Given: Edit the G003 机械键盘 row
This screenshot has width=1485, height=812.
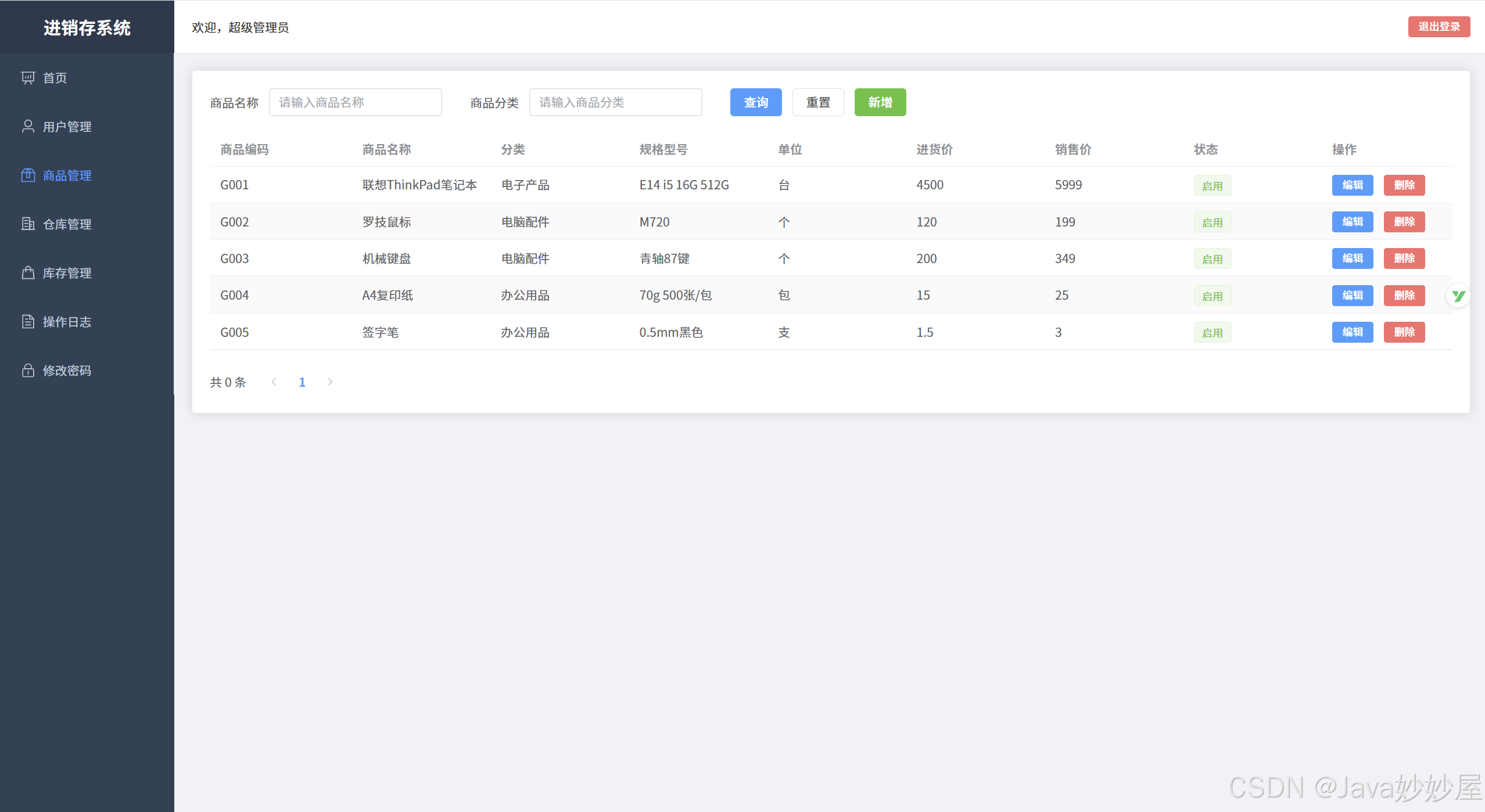Looking at the screenshot, I should [1353, 258].
